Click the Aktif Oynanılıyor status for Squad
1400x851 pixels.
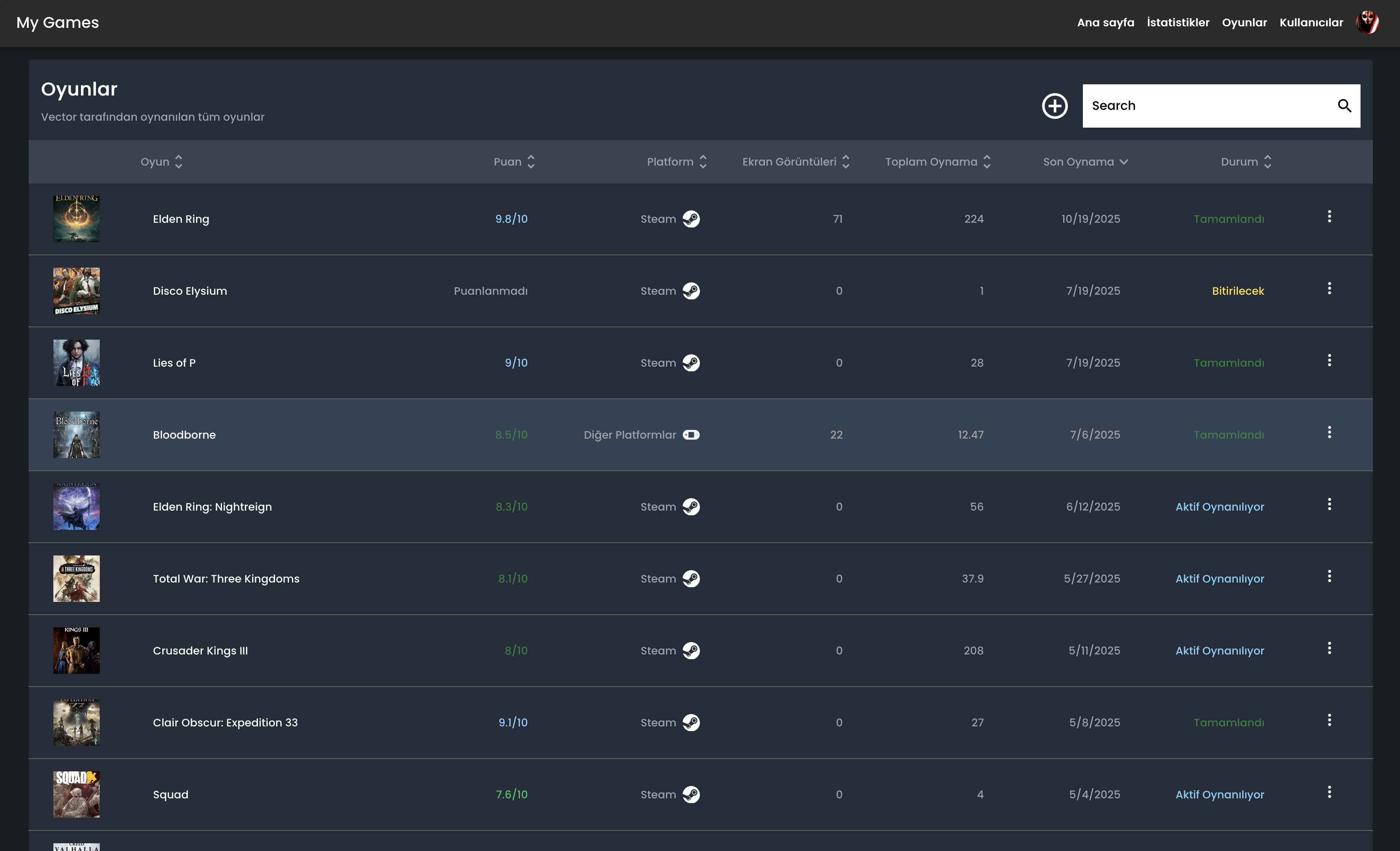(1220, 795)
